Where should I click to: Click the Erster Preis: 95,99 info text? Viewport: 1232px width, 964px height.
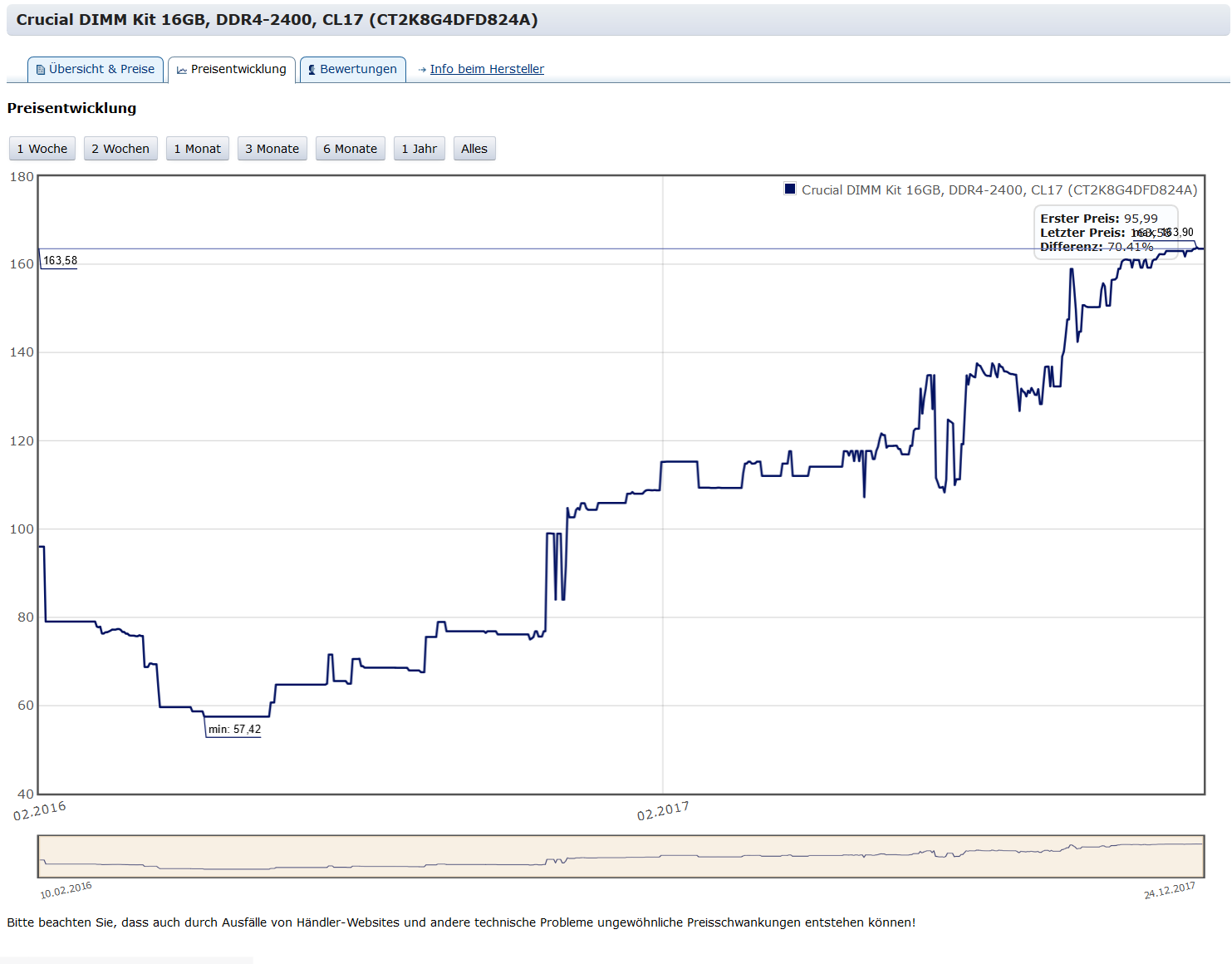coord(1099,219)
